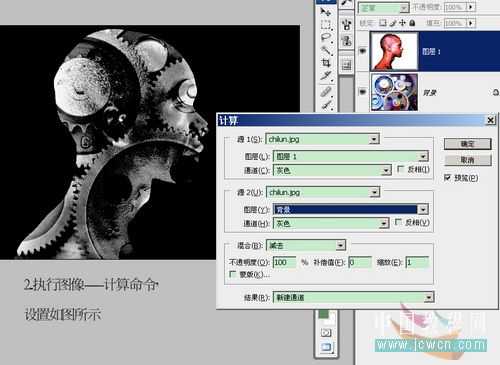
Task: Click the 取消 cancel button
Action: click(467, 160)
